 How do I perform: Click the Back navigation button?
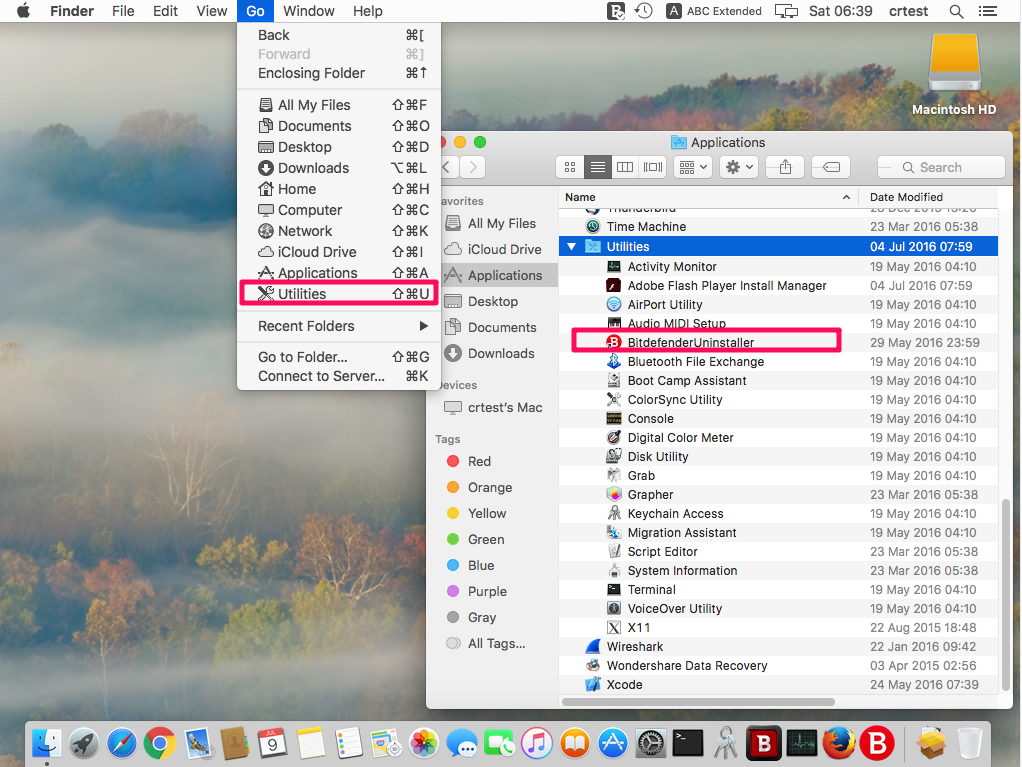point(446,167)
